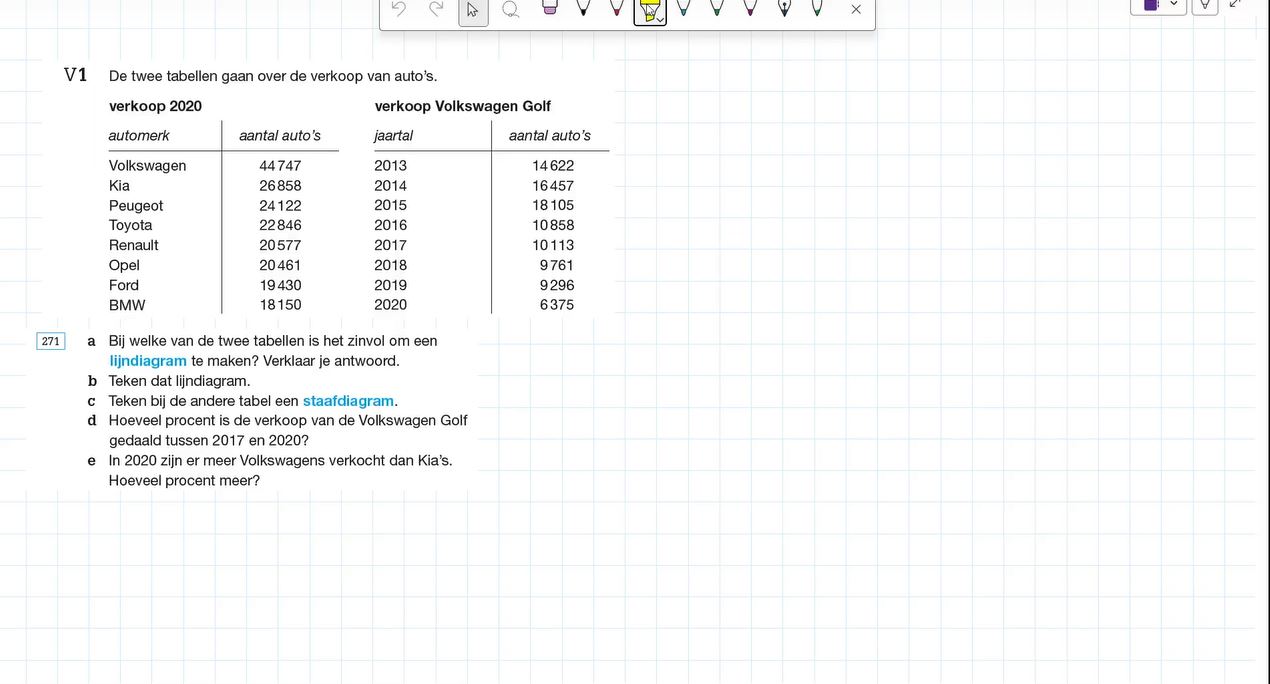Close the drawing toolbar
The height and width of the screenshot is (684, 1270).
tap(856, 9)
